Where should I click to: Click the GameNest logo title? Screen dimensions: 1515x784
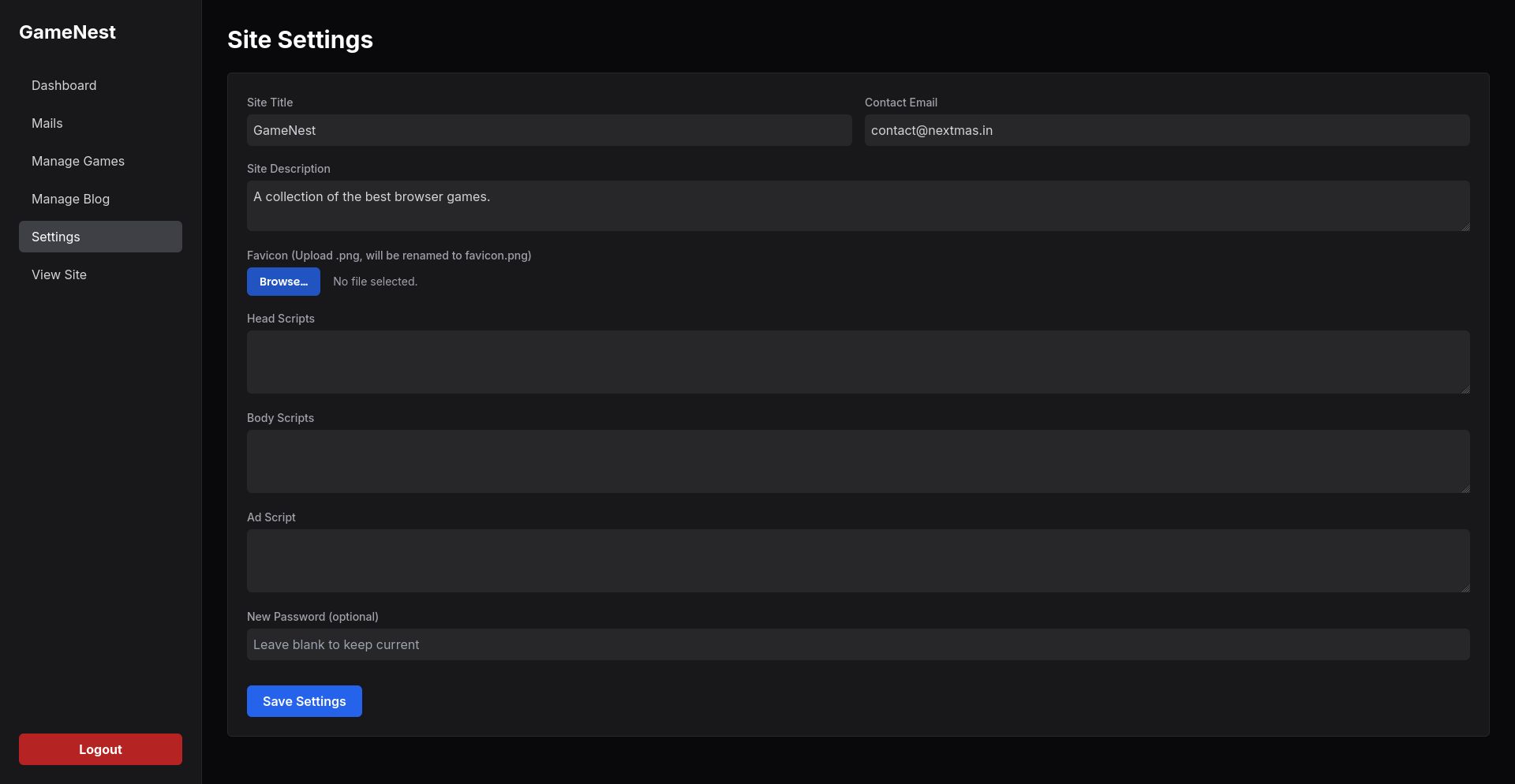67,32
